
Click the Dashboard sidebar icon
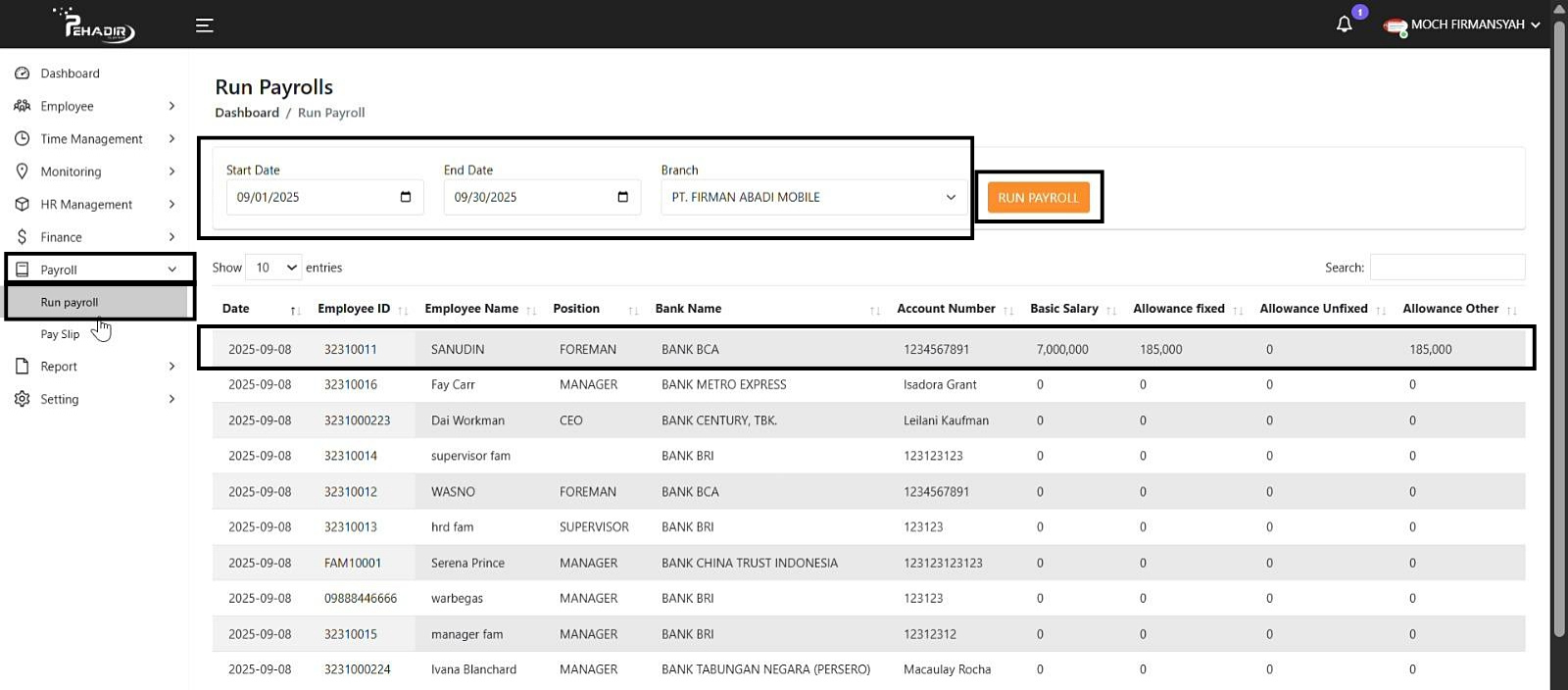[23, 74]
